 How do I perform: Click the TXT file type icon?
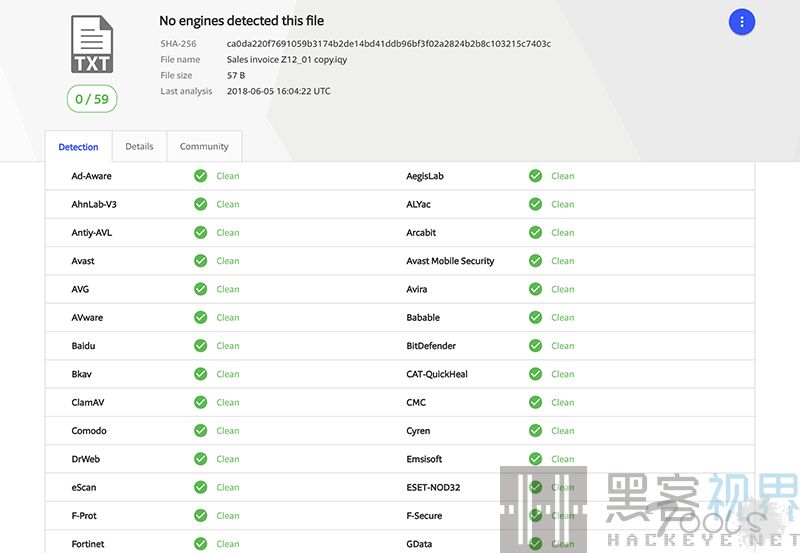click(x=92, y=45)
